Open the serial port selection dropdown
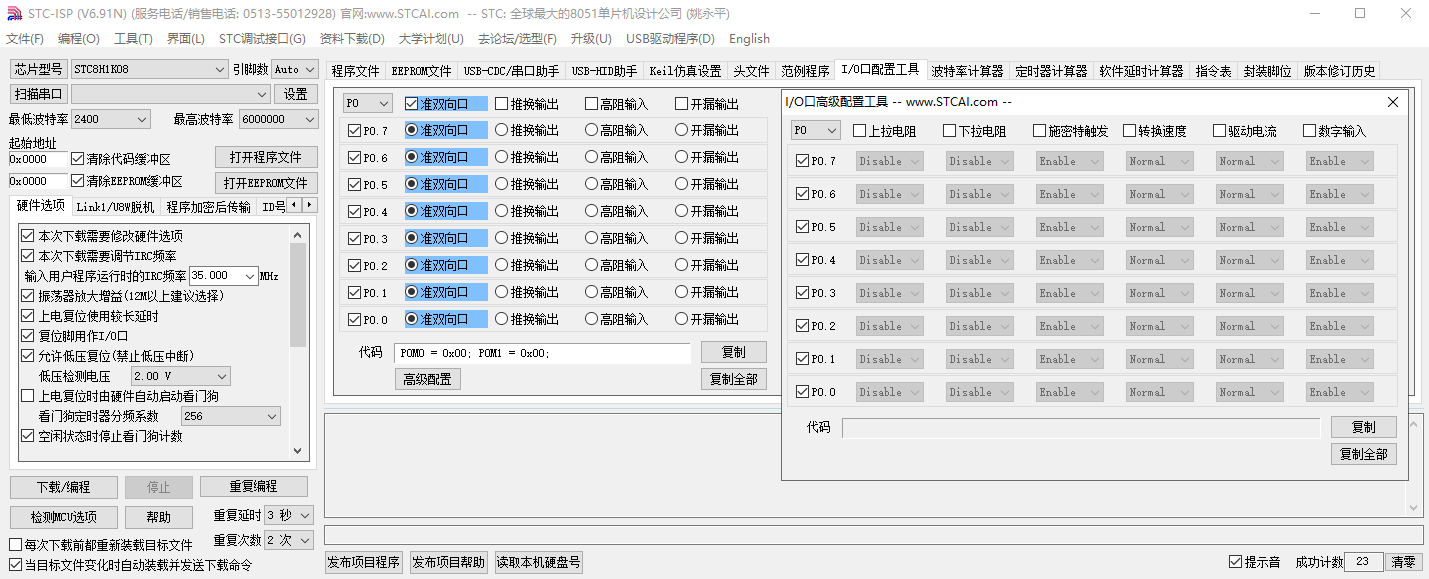 pyautogui.click(x=171, y=94)
